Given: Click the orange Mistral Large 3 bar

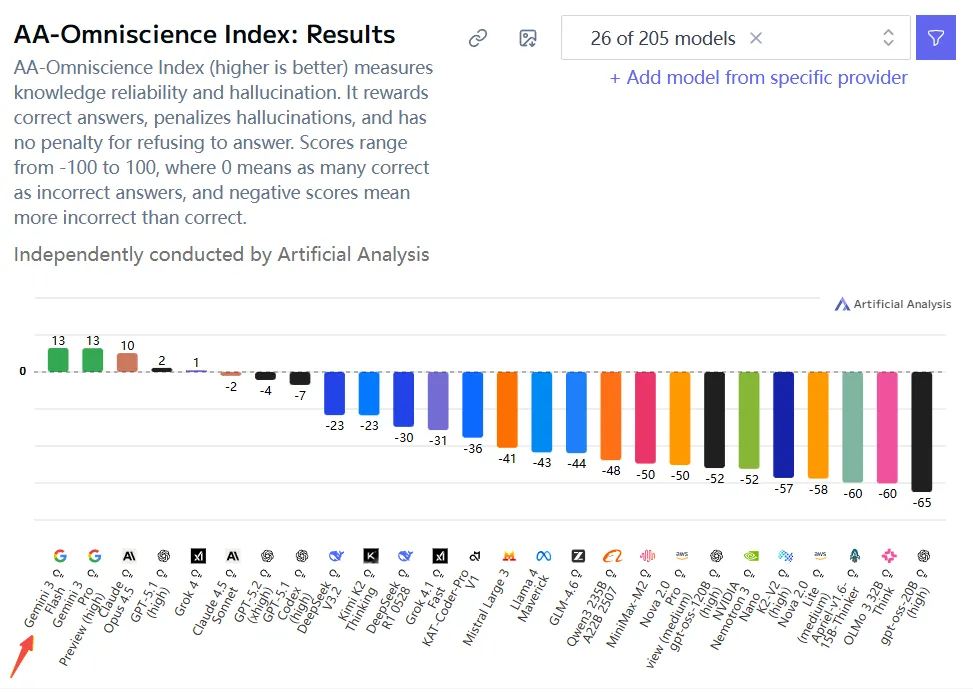Looking at the screenshot, I should coord(507,409).
